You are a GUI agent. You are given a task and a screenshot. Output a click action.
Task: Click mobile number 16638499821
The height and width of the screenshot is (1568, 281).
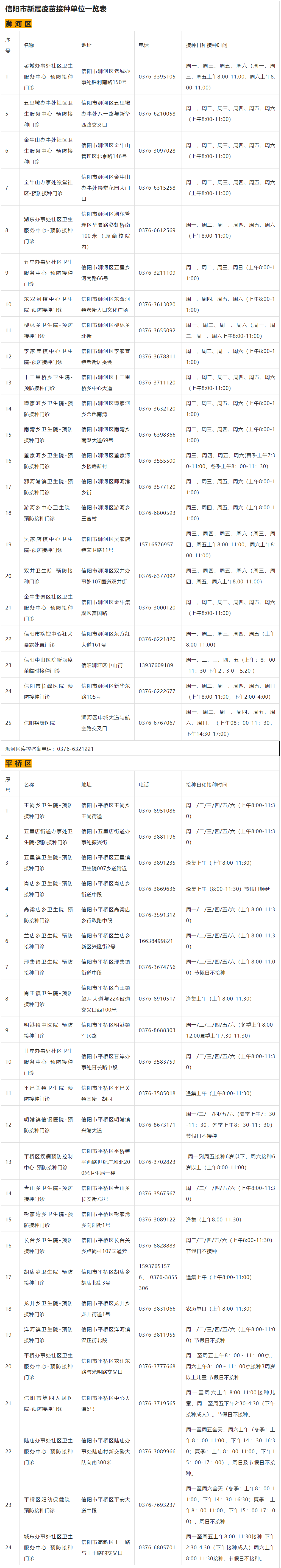155,941
